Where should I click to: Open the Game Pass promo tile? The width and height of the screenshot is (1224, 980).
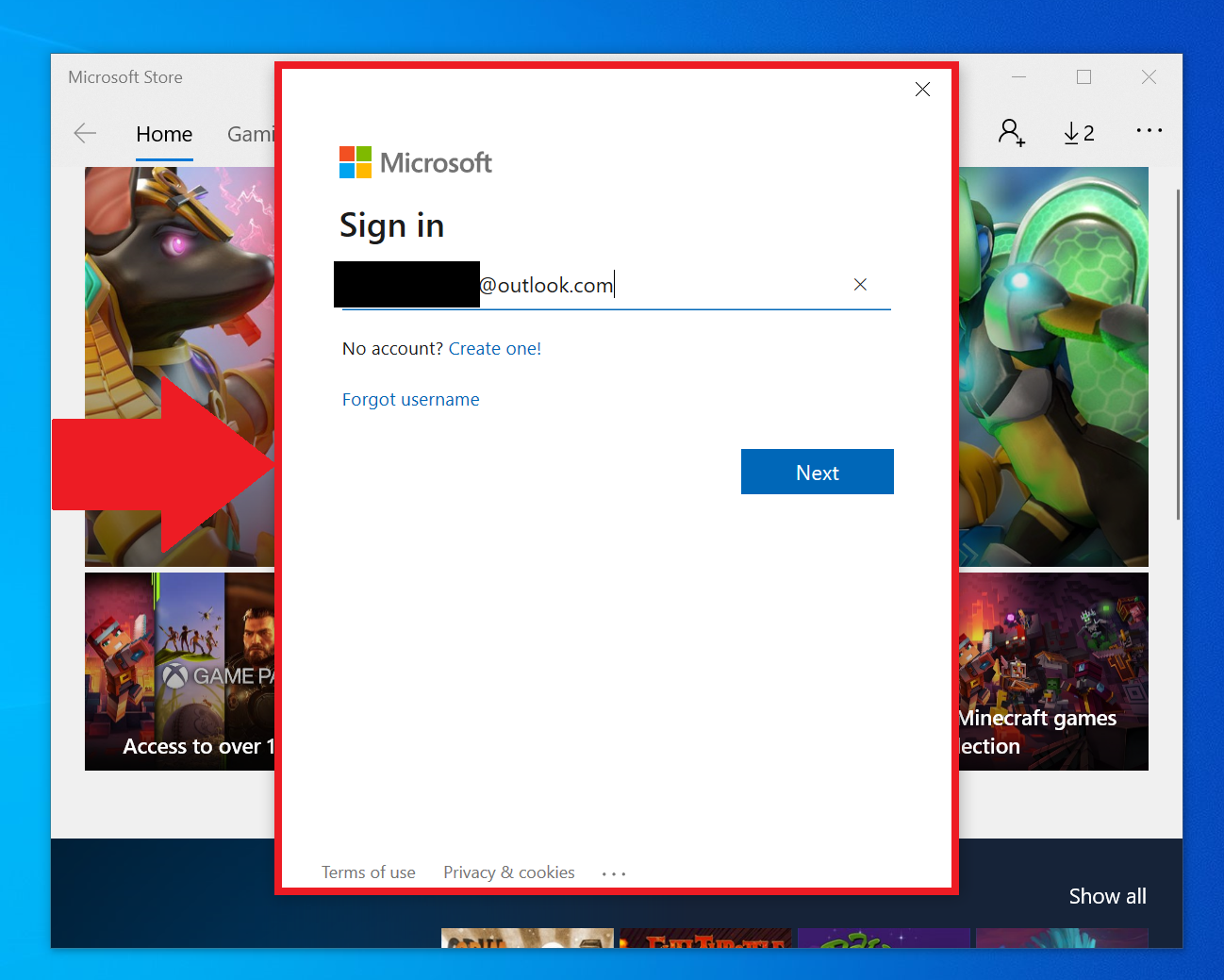pyautogui.click(x=179, y=672)
